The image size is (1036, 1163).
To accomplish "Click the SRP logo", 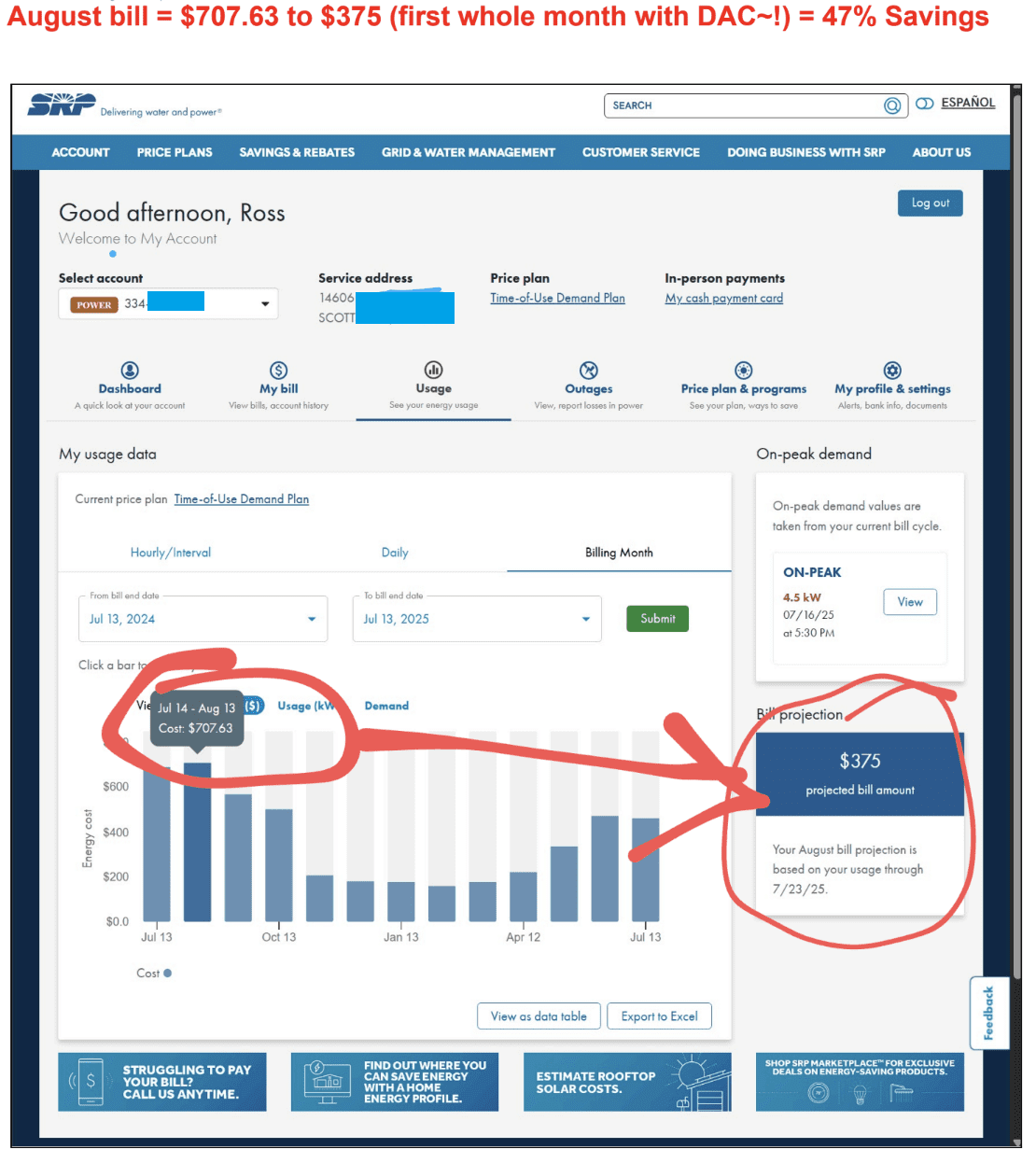I will pos(62,105).
